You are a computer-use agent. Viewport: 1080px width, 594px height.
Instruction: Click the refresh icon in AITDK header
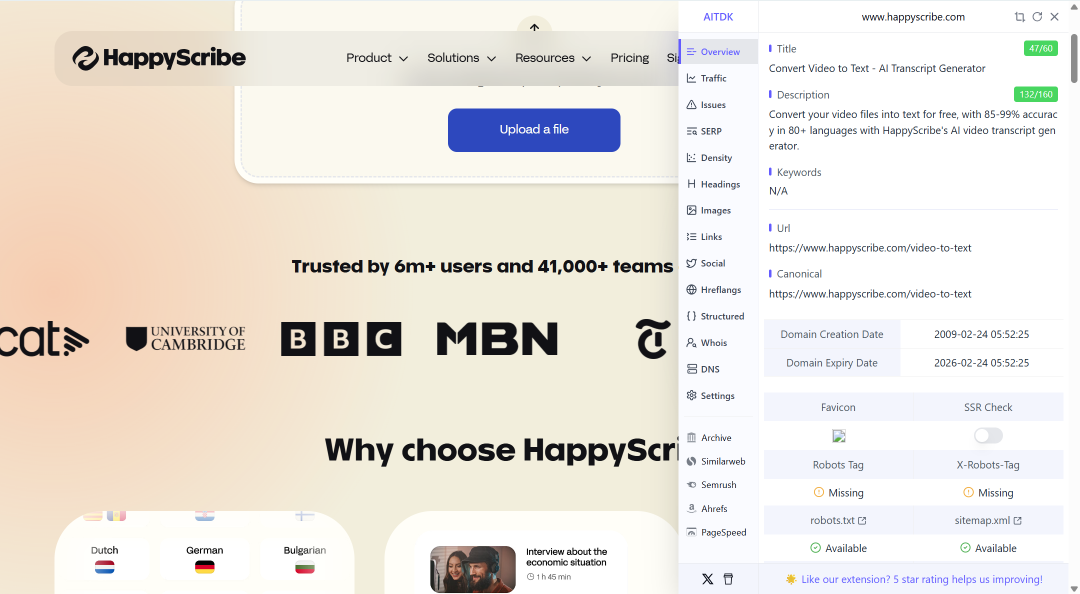tap(1037, 17)
